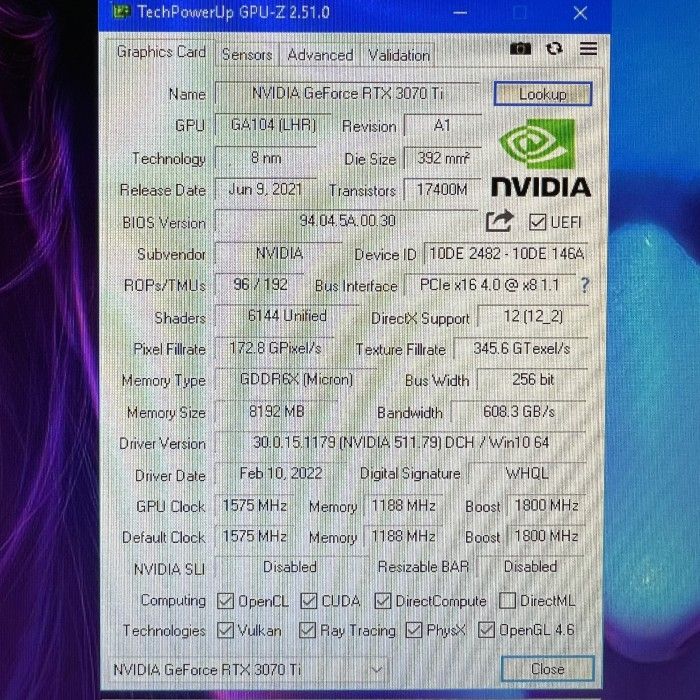700x700 pixels.
Task: Click the Transistors field 17400M
Action: tap(442, 190)
